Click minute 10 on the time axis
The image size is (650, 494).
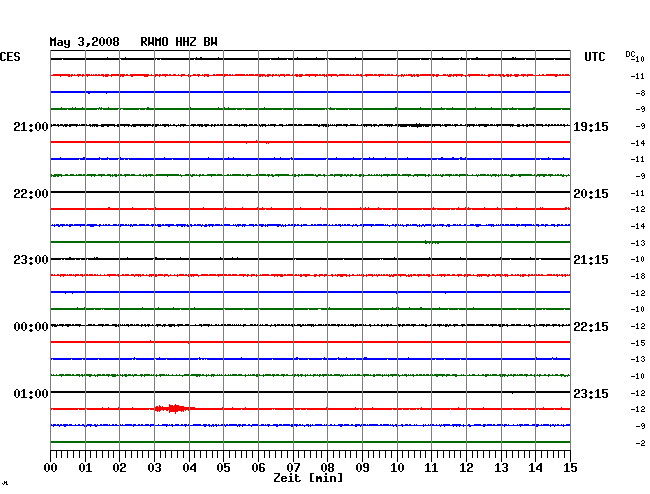coord(397,468)
